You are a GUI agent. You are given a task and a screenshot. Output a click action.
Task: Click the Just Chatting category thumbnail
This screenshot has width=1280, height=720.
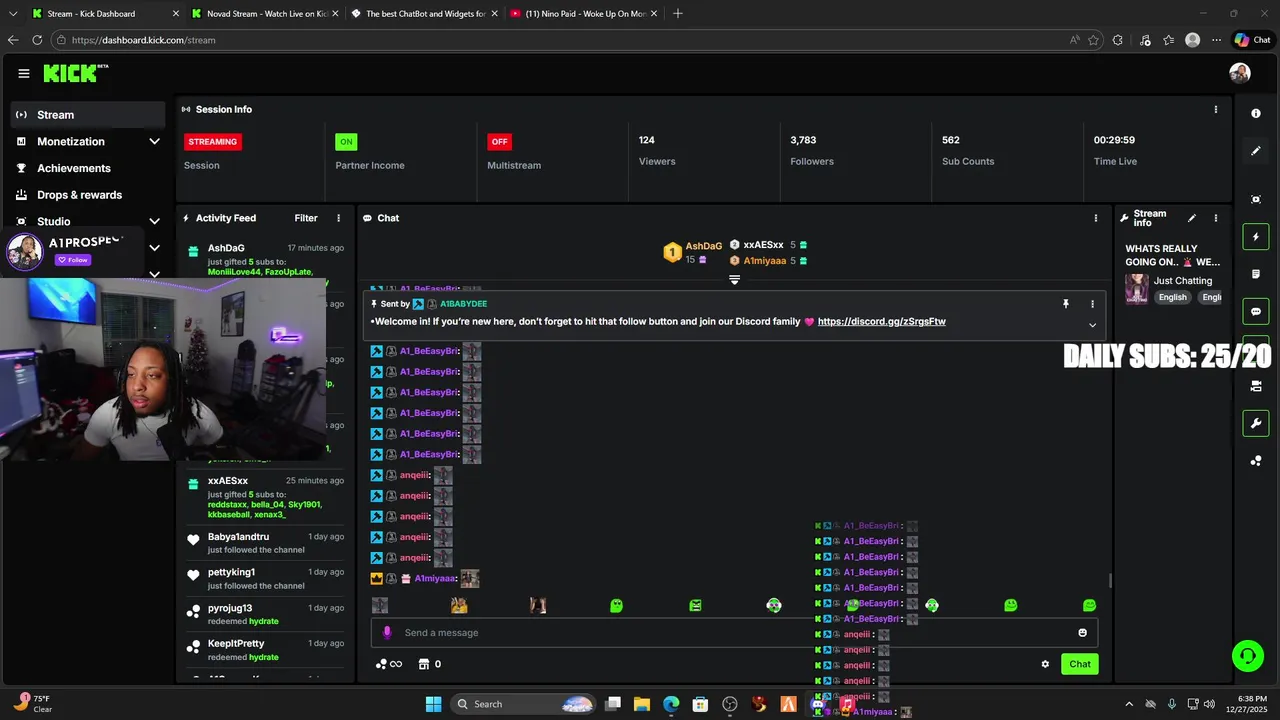pyautogui.click(x=1136, y=288)
